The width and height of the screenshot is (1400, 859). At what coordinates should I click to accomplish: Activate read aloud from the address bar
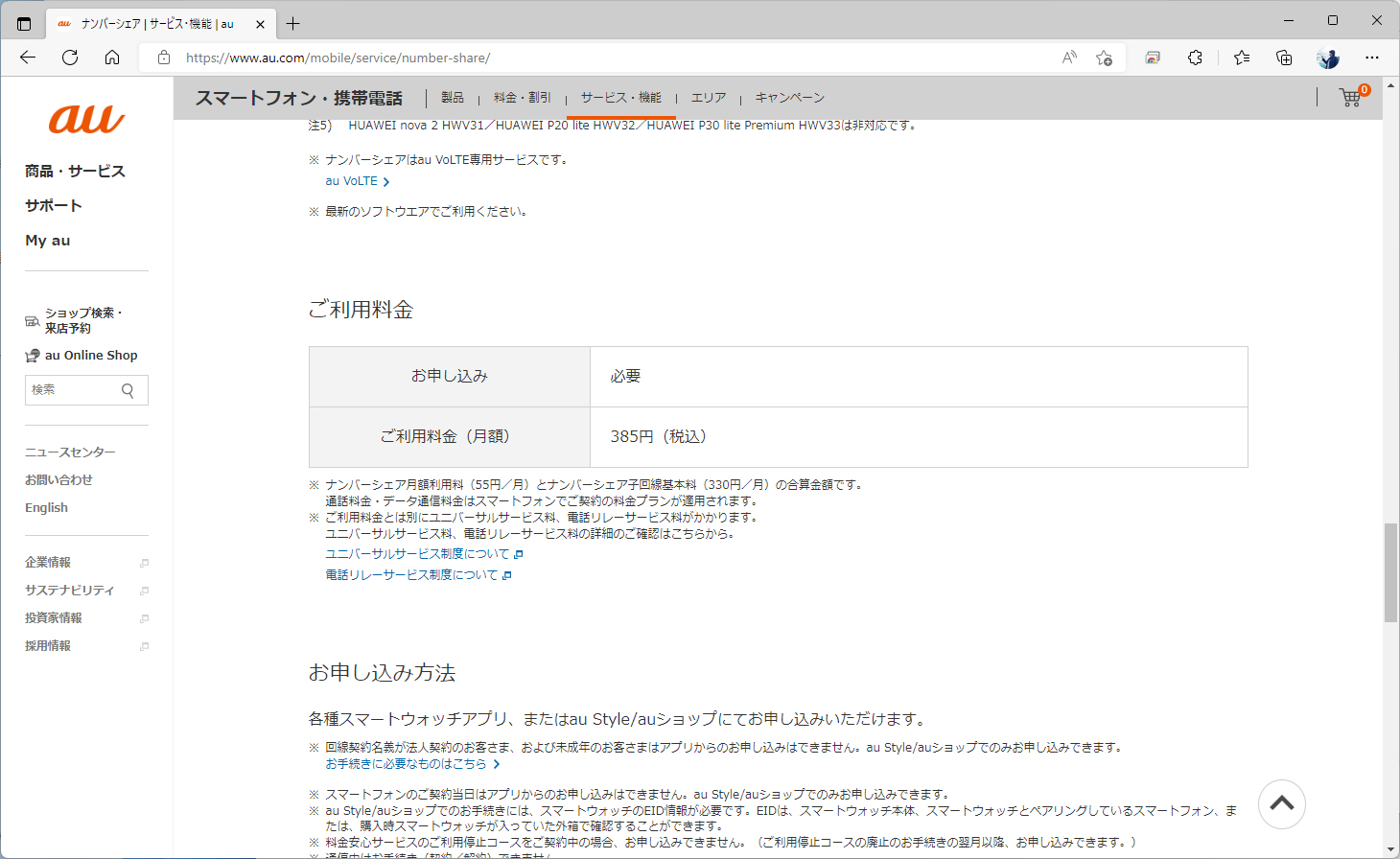coord(1068,58)
